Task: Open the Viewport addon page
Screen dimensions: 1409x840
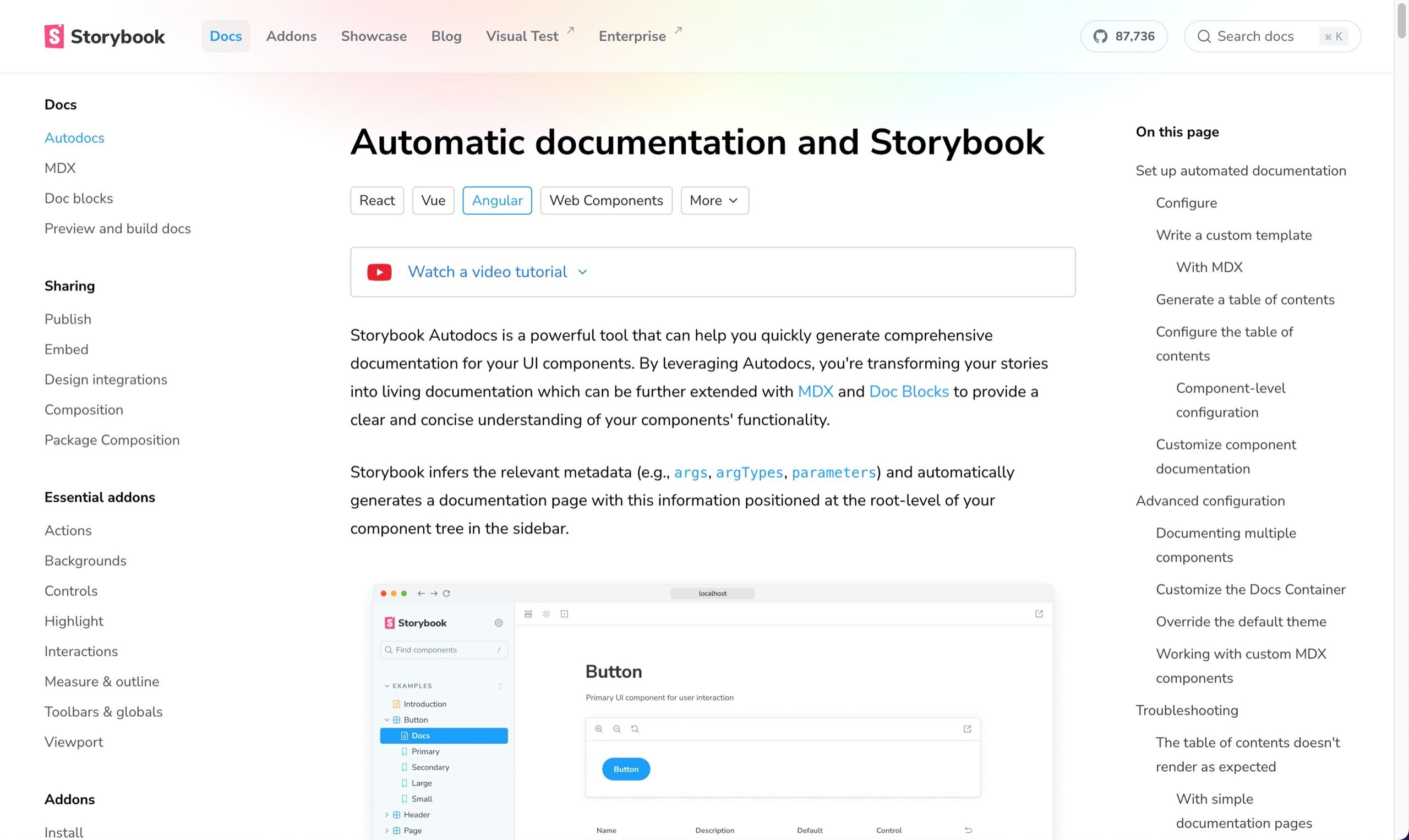Action: click(74, 742)
